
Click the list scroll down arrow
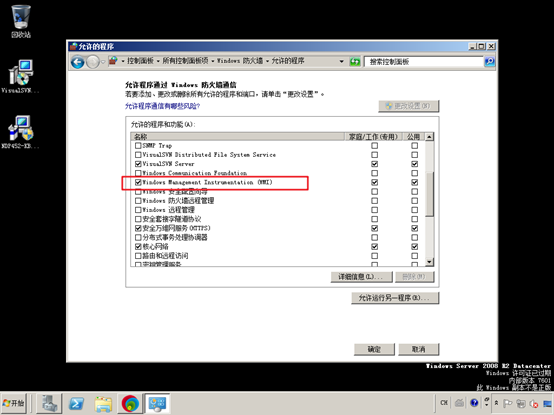click(429, 262)
